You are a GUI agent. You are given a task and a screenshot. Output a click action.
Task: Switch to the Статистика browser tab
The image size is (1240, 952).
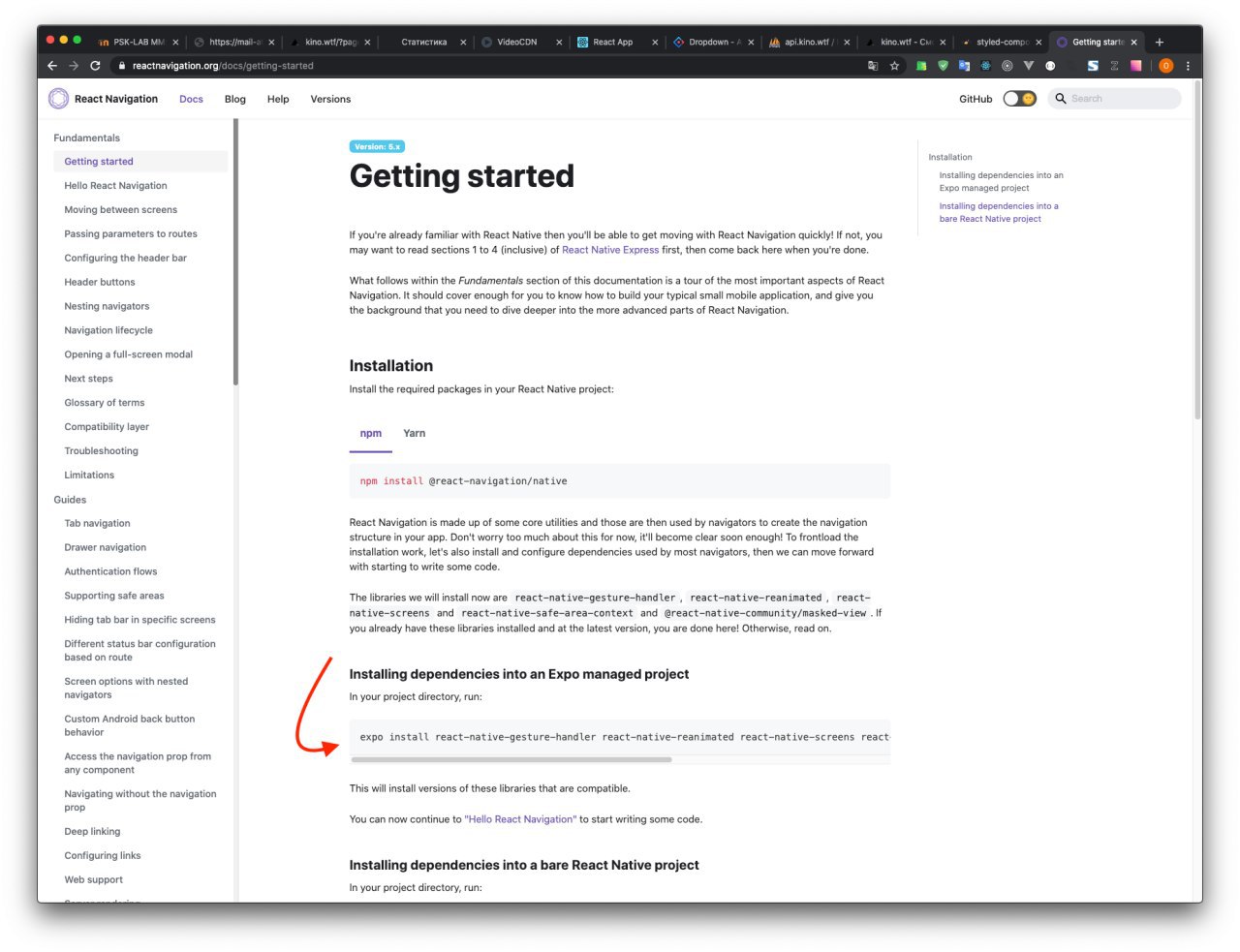coord(423,42)
